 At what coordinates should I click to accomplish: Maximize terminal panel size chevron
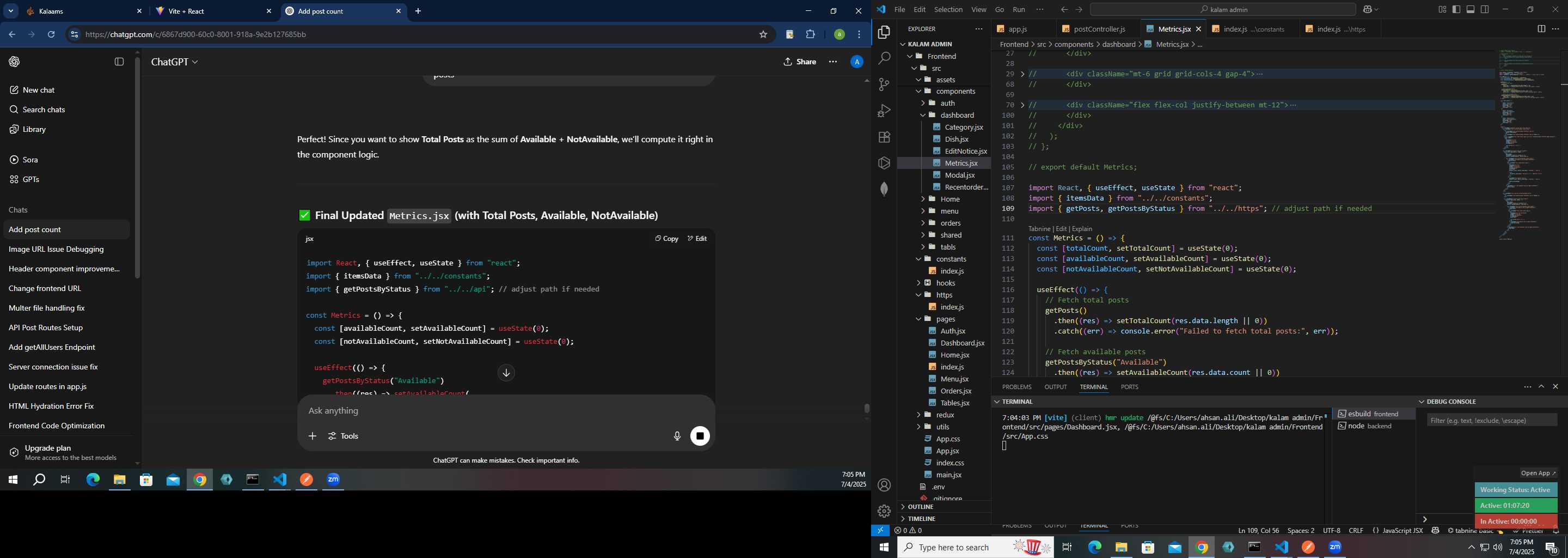pos(1541,387)
